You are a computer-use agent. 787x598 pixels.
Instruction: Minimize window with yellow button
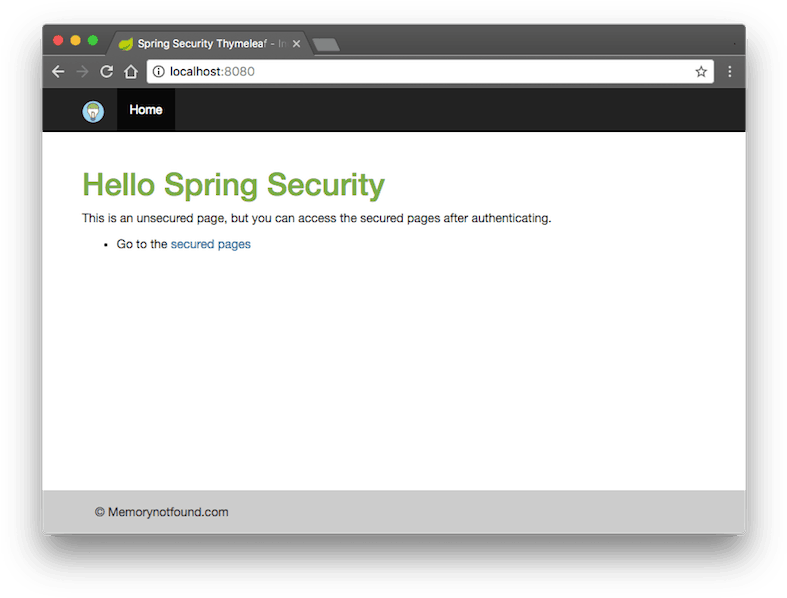(x=76, y=41)
